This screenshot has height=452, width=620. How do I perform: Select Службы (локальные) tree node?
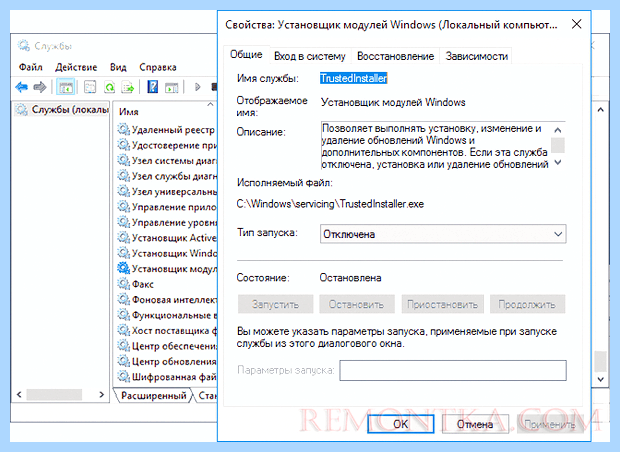(62, 110)
